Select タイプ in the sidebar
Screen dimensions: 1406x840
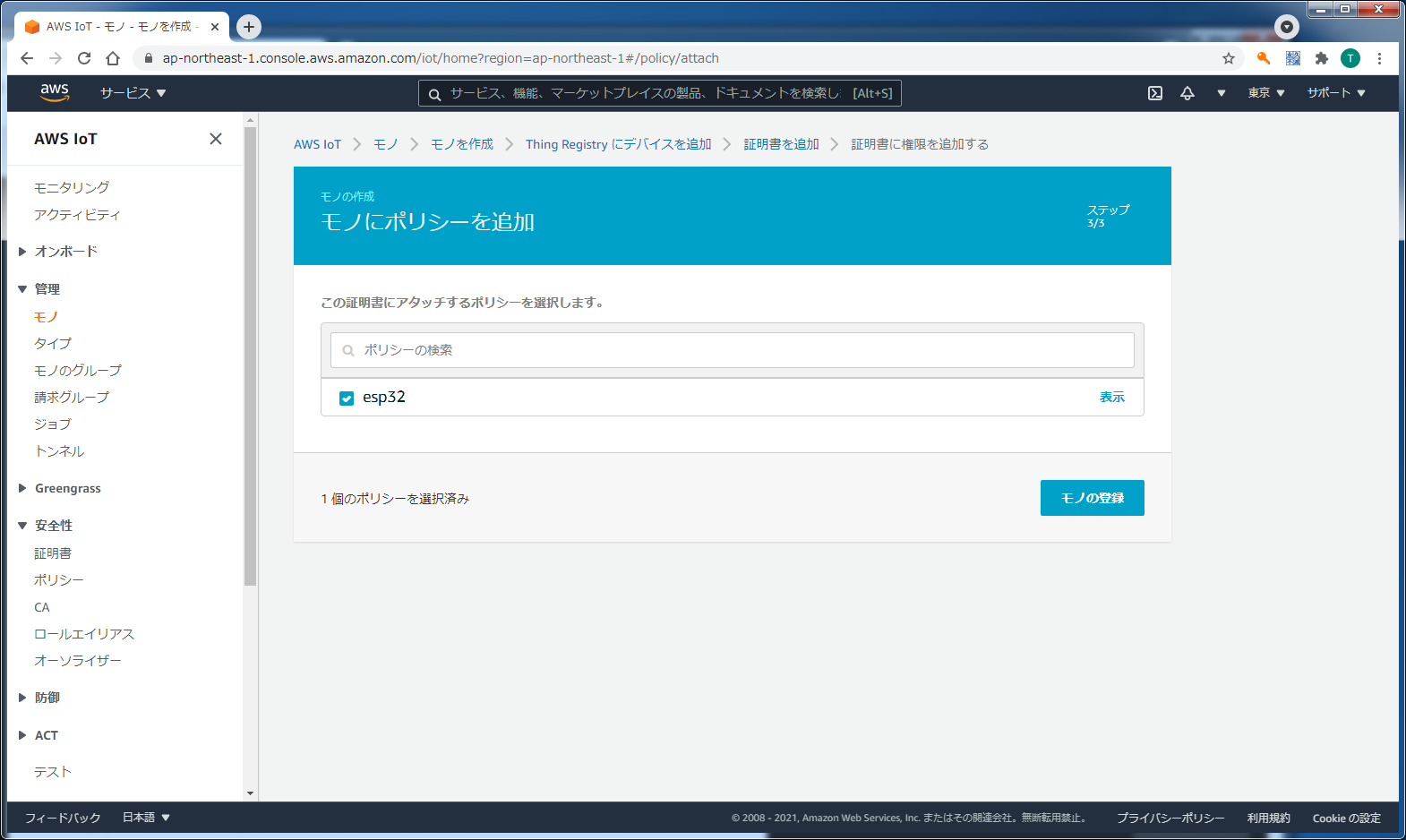(53, 343)
